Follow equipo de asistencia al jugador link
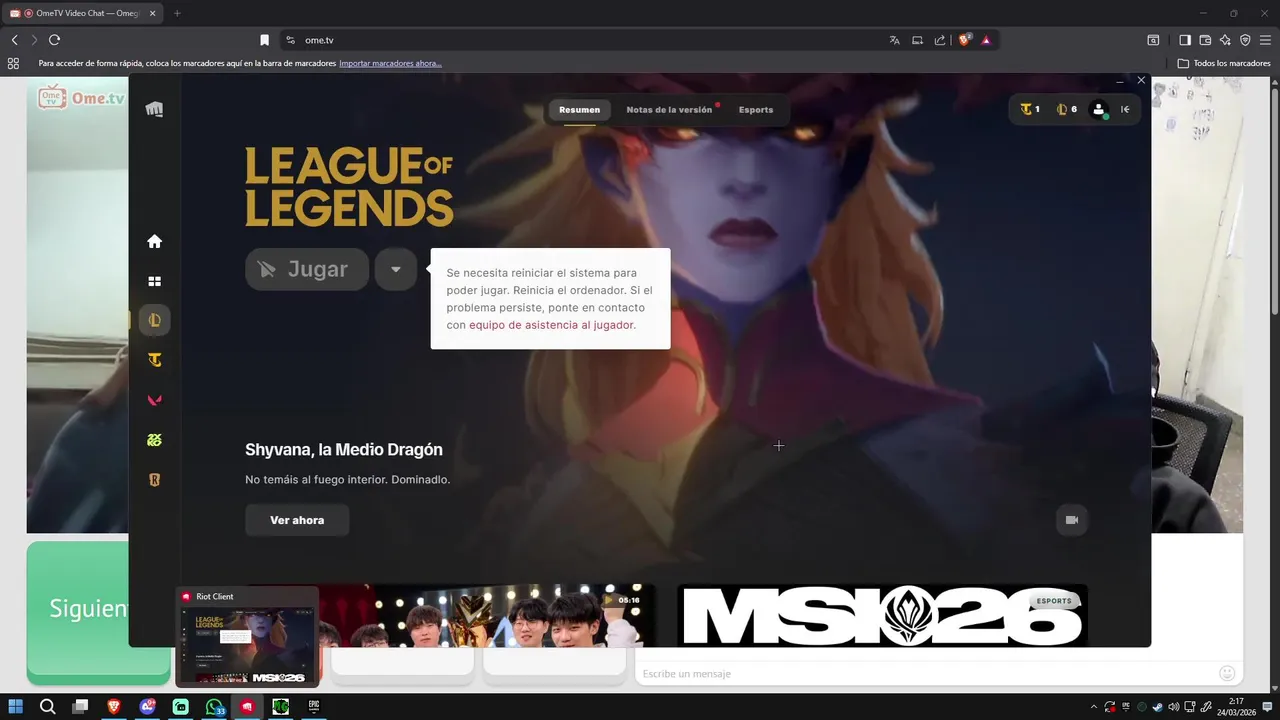Viewport: 1280px width, 720px height. click(551, 325)
